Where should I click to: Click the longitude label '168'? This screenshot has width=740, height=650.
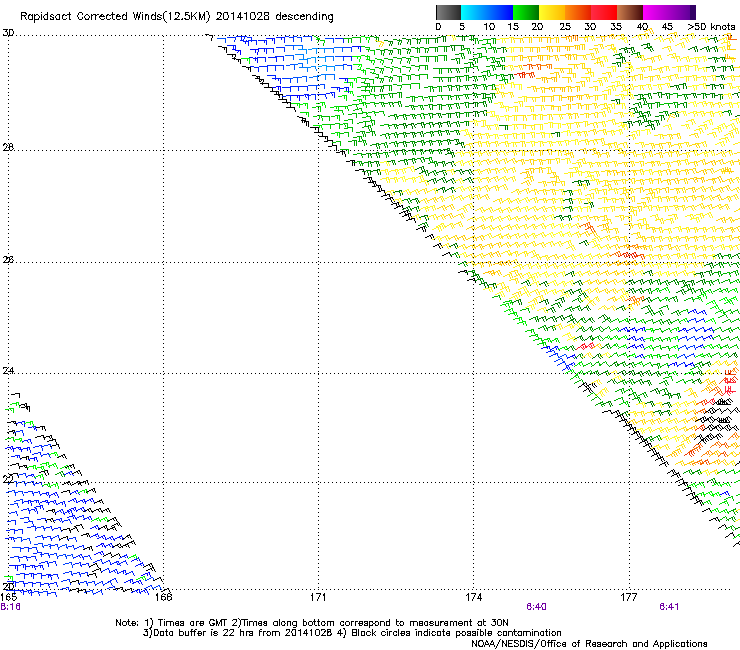point(164,597)
